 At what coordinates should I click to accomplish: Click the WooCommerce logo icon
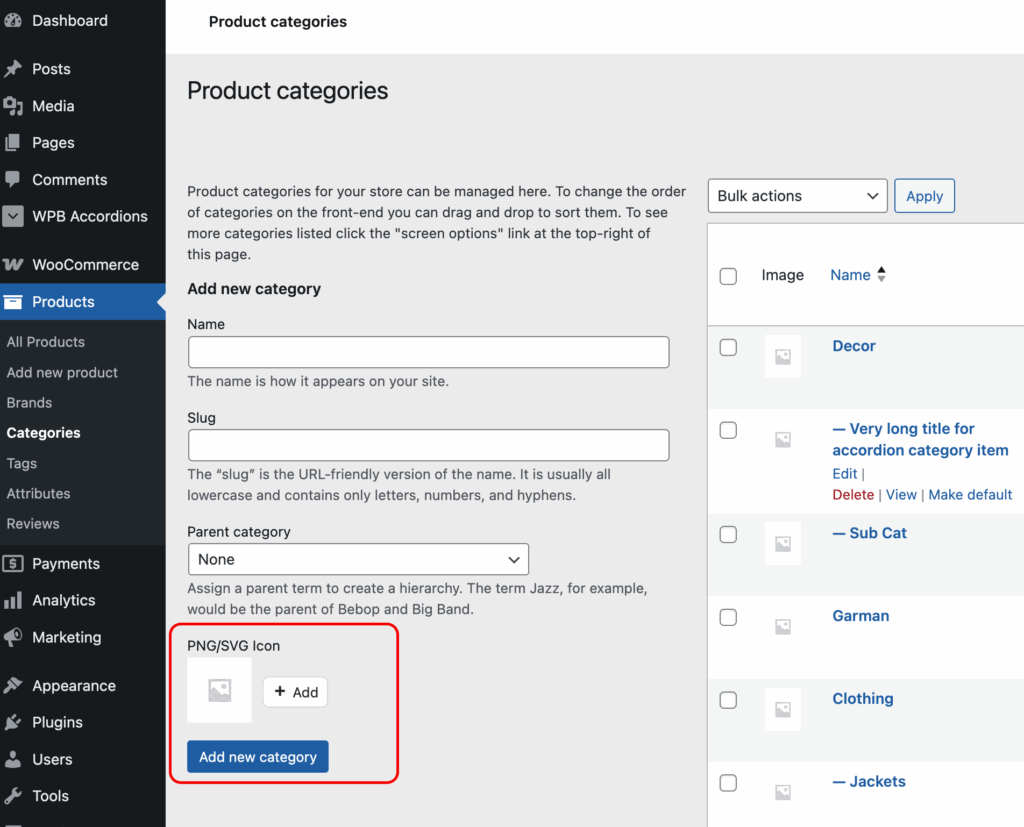pyautogui.click(x=13, y=265)
